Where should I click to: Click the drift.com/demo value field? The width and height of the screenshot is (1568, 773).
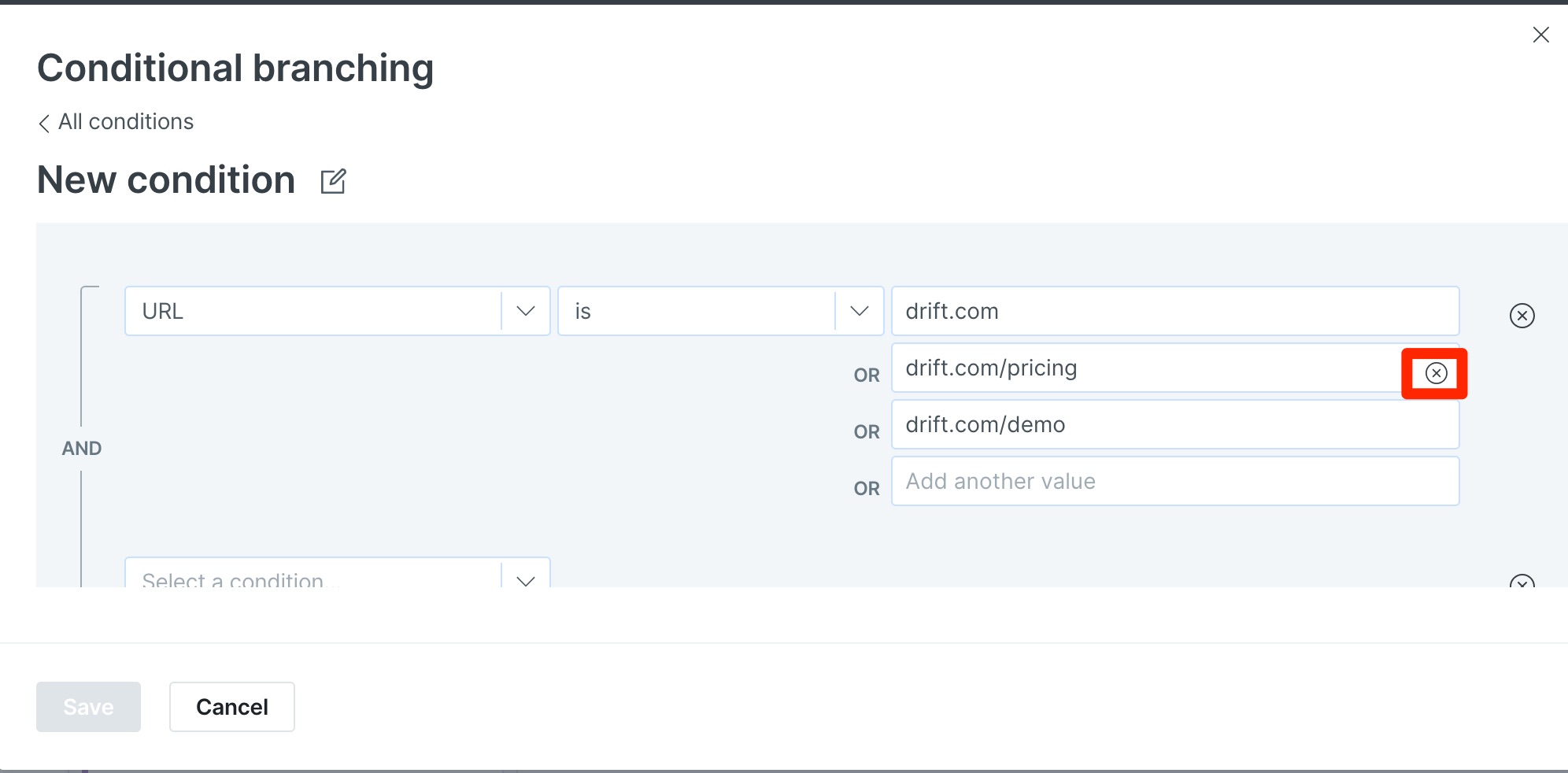coord(1174,425)
